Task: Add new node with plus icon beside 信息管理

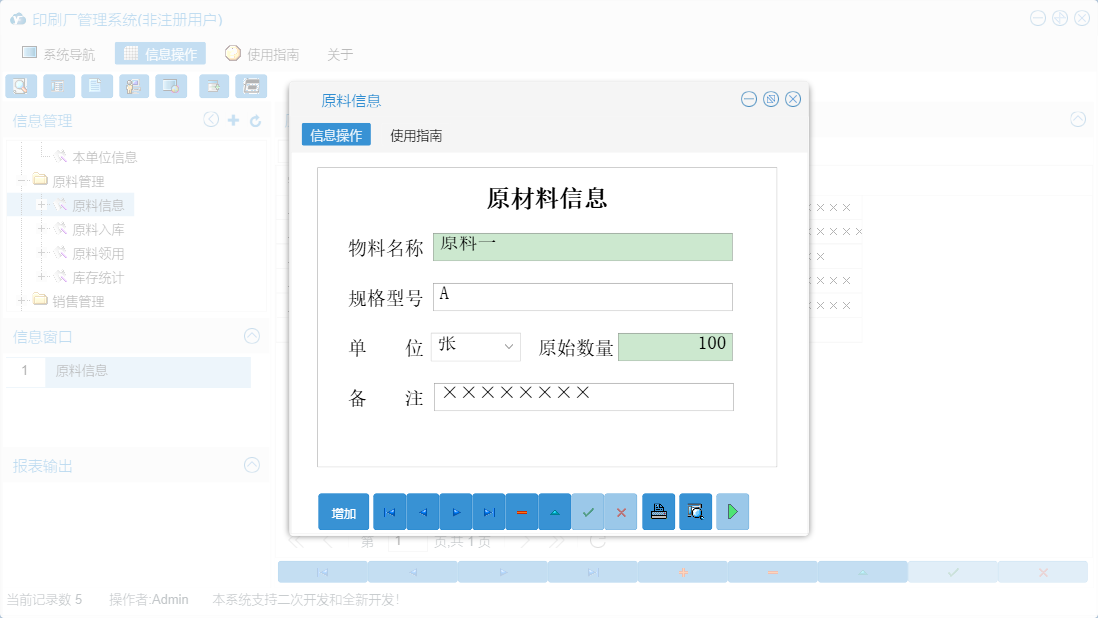Action: pyautogui.click(x=232, y=119)
